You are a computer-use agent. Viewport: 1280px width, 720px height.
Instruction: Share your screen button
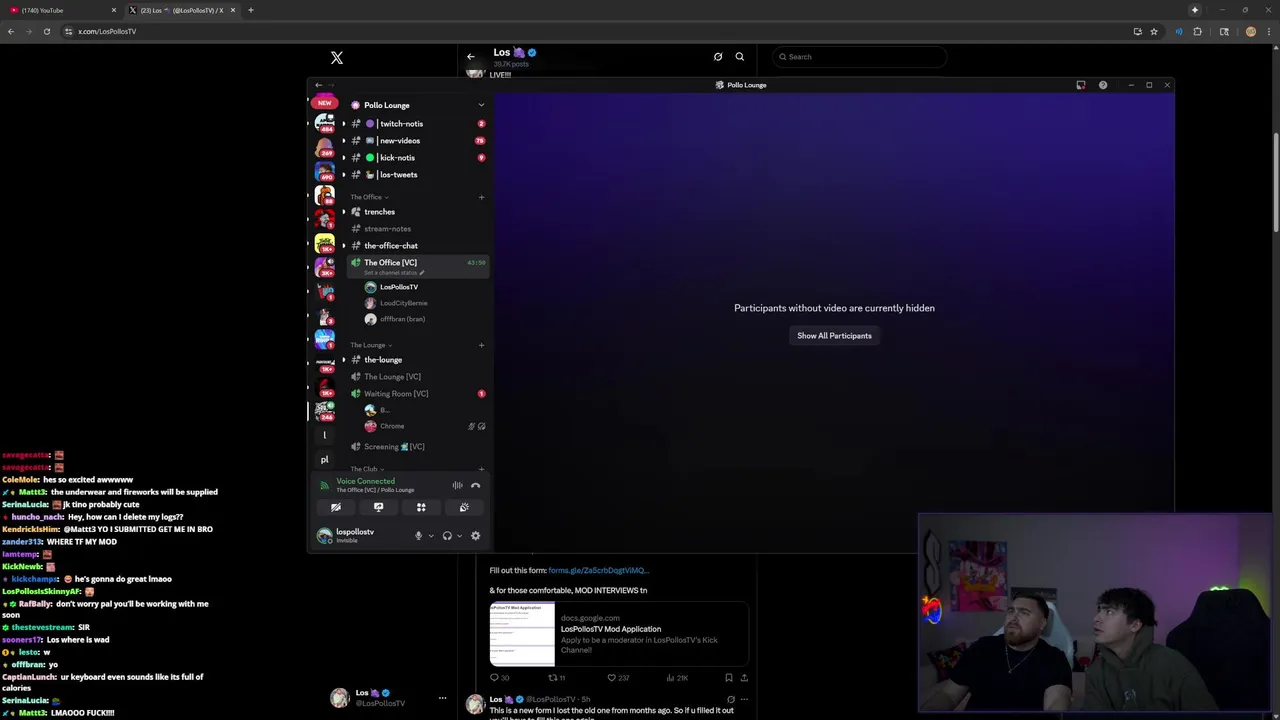378,508
